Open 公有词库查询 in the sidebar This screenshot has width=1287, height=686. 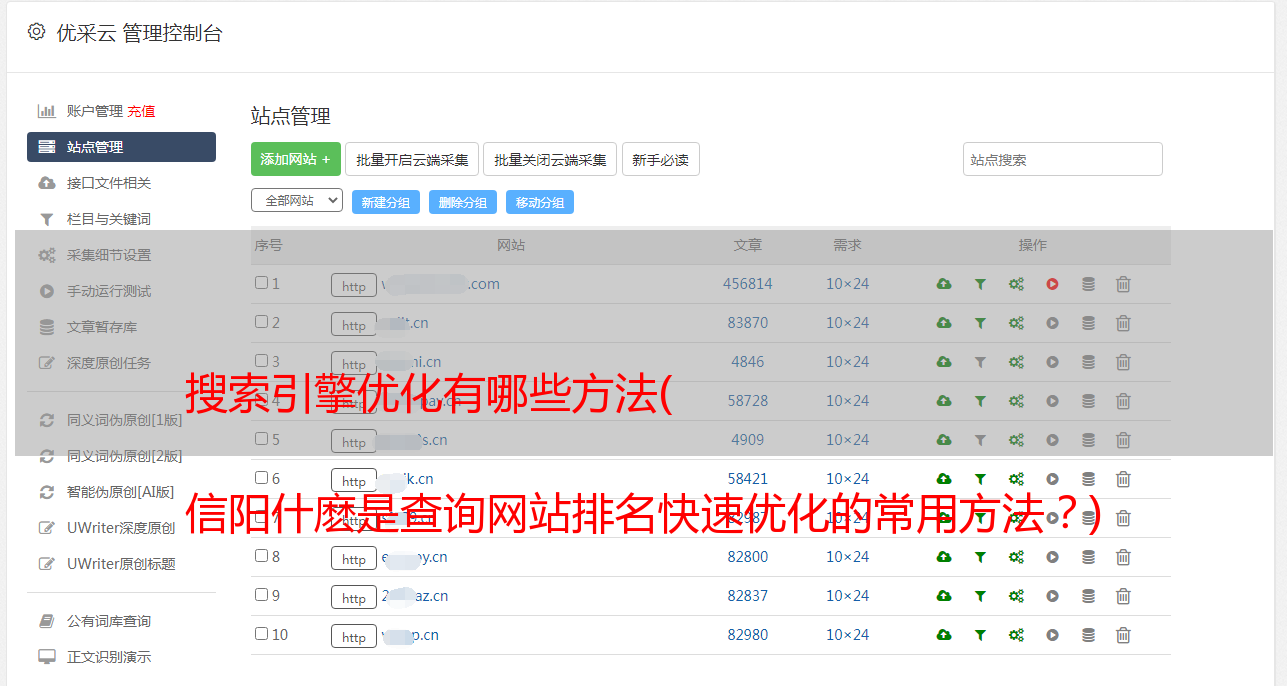coord(109,622)
